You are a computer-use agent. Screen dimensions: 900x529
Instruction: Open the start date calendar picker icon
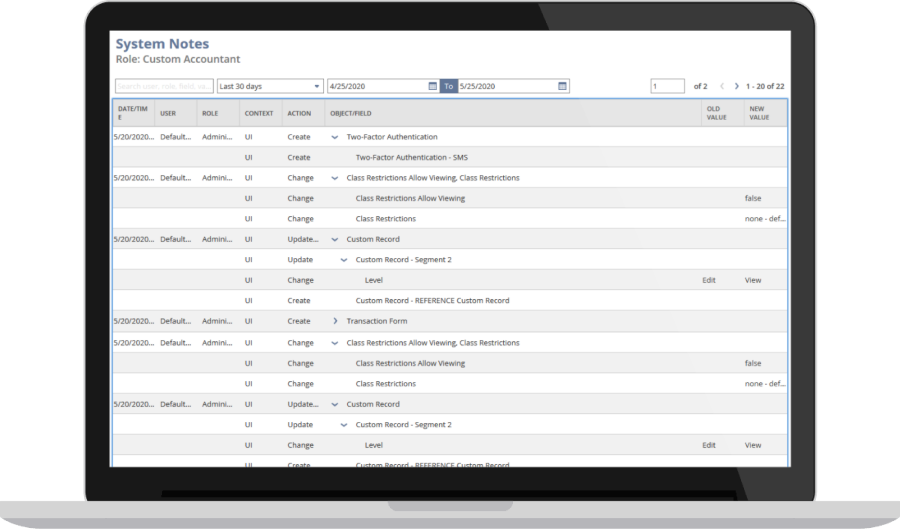pos(433,86)
